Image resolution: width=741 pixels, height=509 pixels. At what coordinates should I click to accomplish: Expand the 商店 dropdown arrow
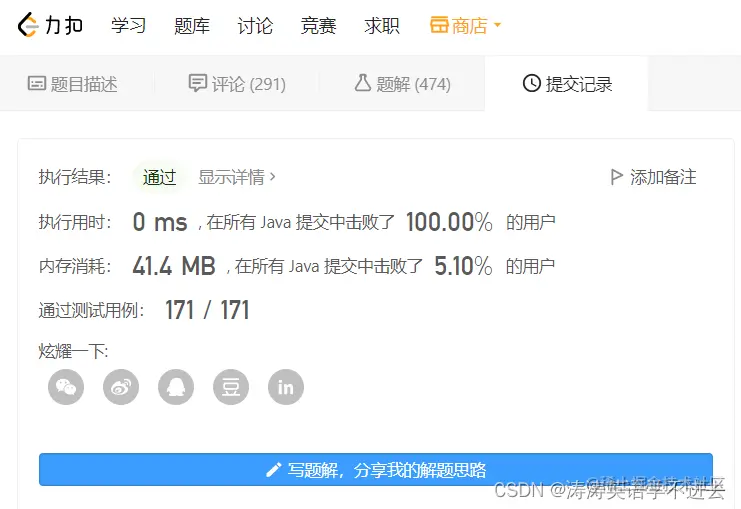(497, 25)
